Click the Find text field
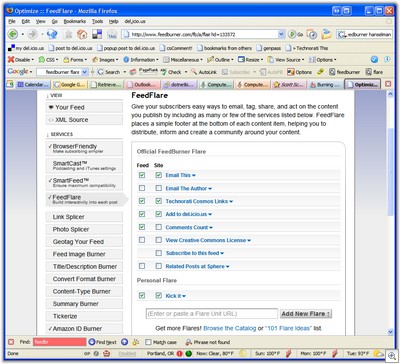Screen dimensions: 400x364 coord(59,342)
